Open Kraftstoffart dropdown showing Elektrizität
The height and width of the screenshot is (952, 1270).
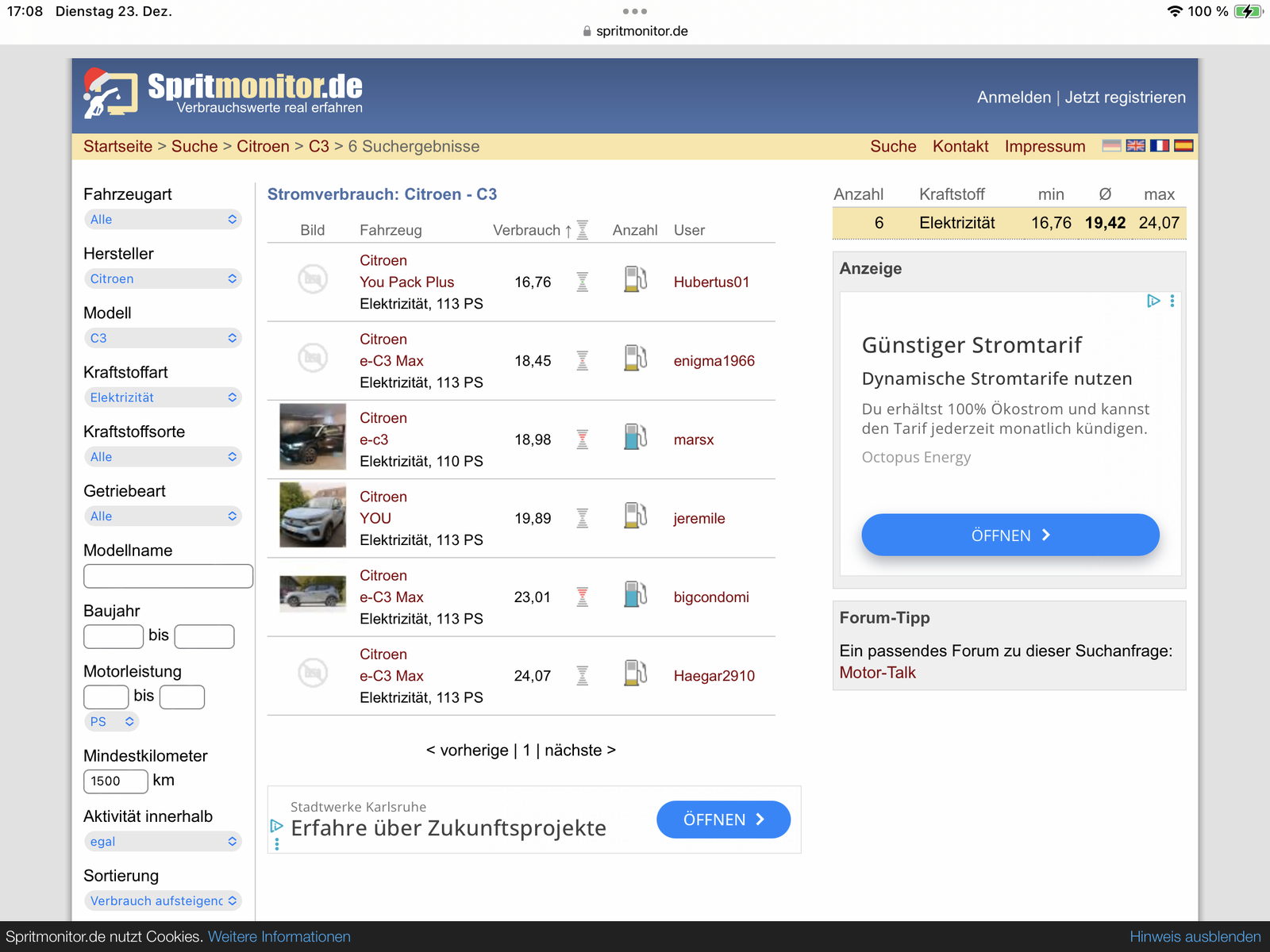click(x=163, y=397)
